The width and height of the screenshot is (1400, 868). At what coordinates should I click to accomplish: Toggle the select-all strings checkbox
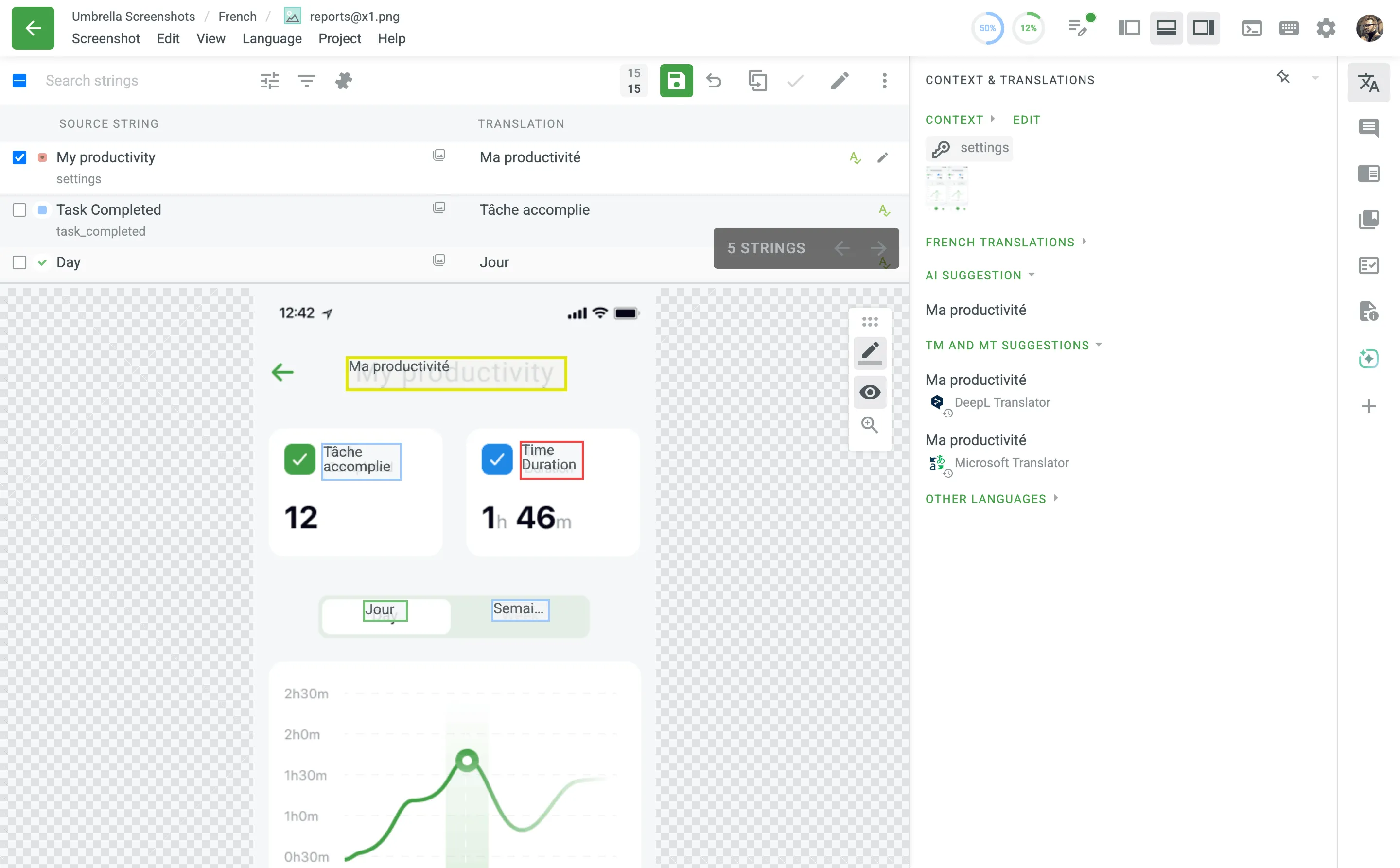(19, 81)
